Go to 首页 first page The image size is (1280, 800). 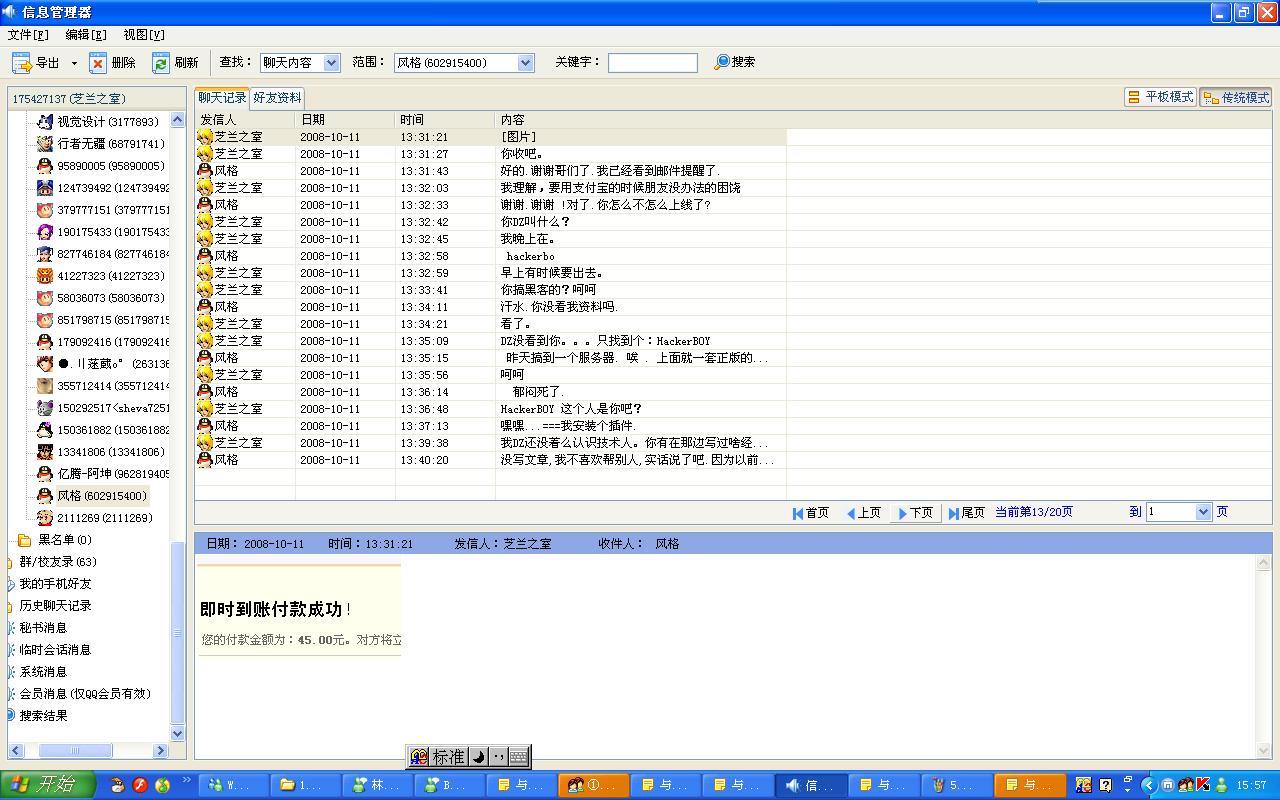coord(811,513)
